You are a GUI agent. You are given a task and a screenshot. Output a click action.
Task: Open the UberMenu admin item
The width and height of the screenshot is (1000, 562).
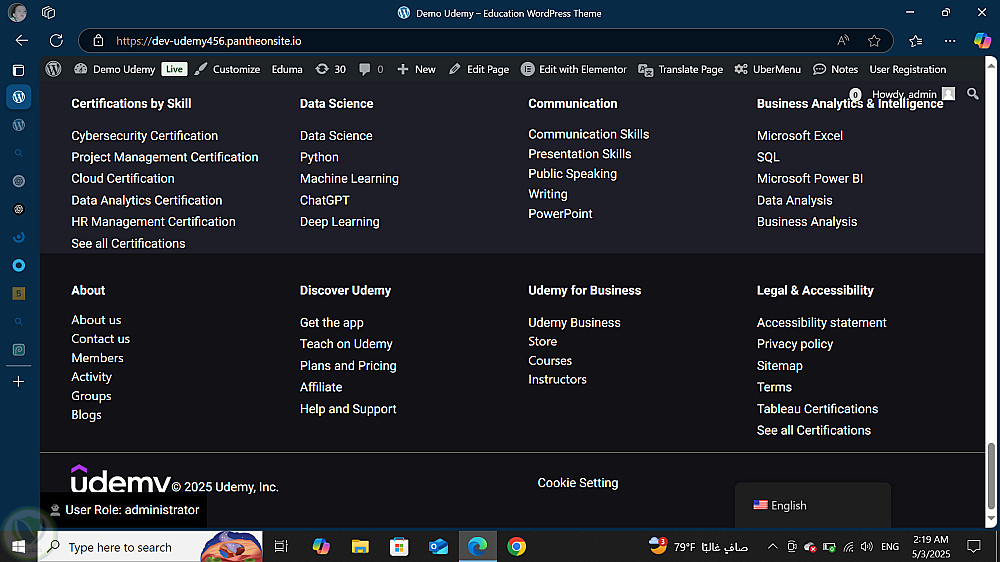[x=767, y=69]
